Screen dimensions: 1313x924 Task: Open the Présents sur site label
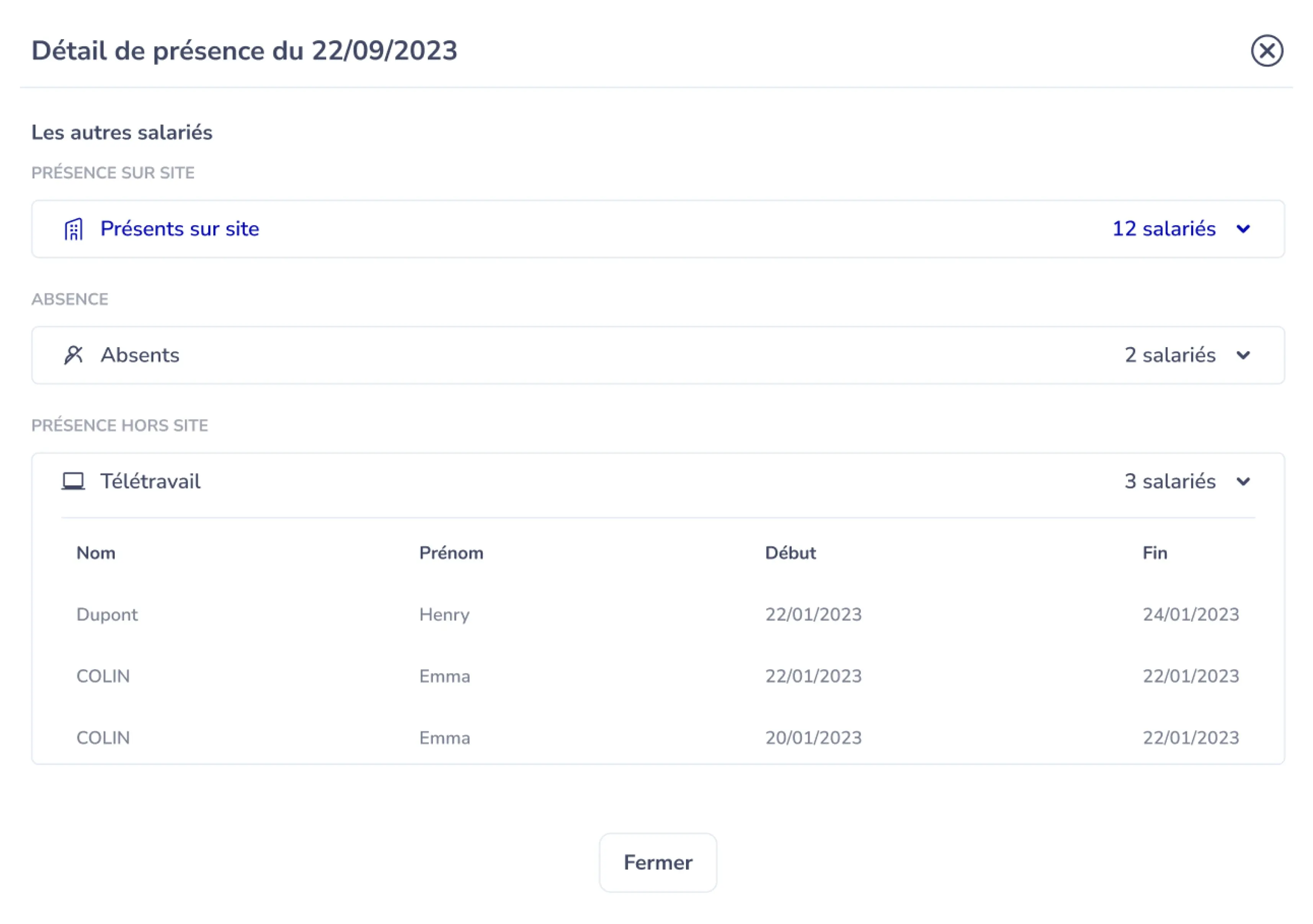tap(180, 229)
